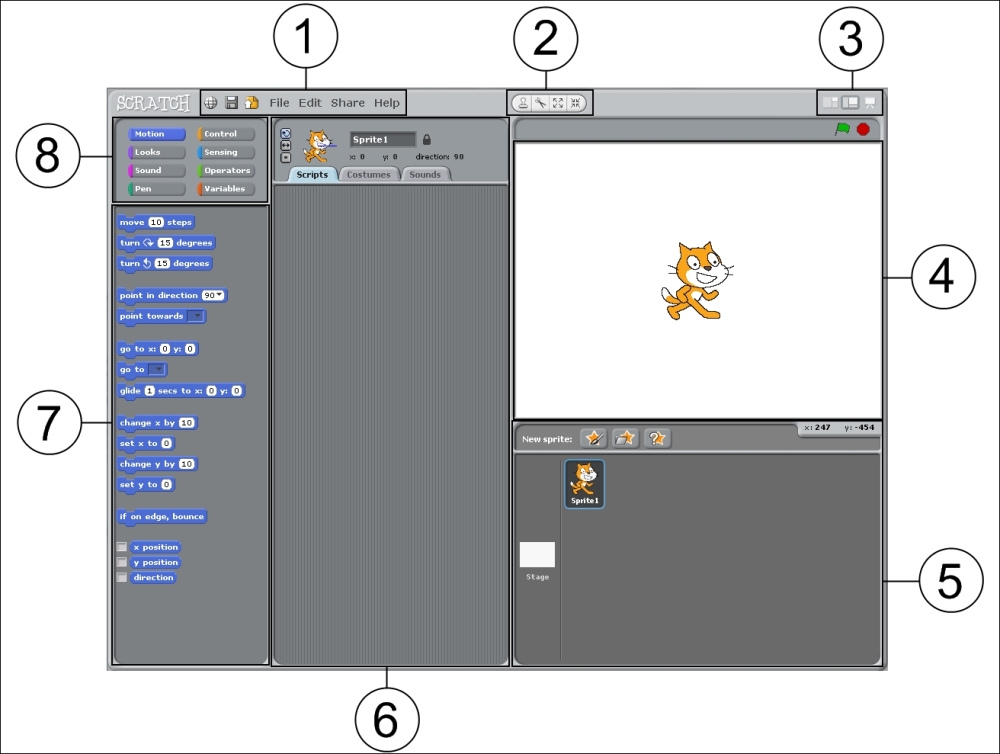The width and height of the screenshot is (1000, 754).
Task: Start scripts with the green flag
Action: pos(842,129)
